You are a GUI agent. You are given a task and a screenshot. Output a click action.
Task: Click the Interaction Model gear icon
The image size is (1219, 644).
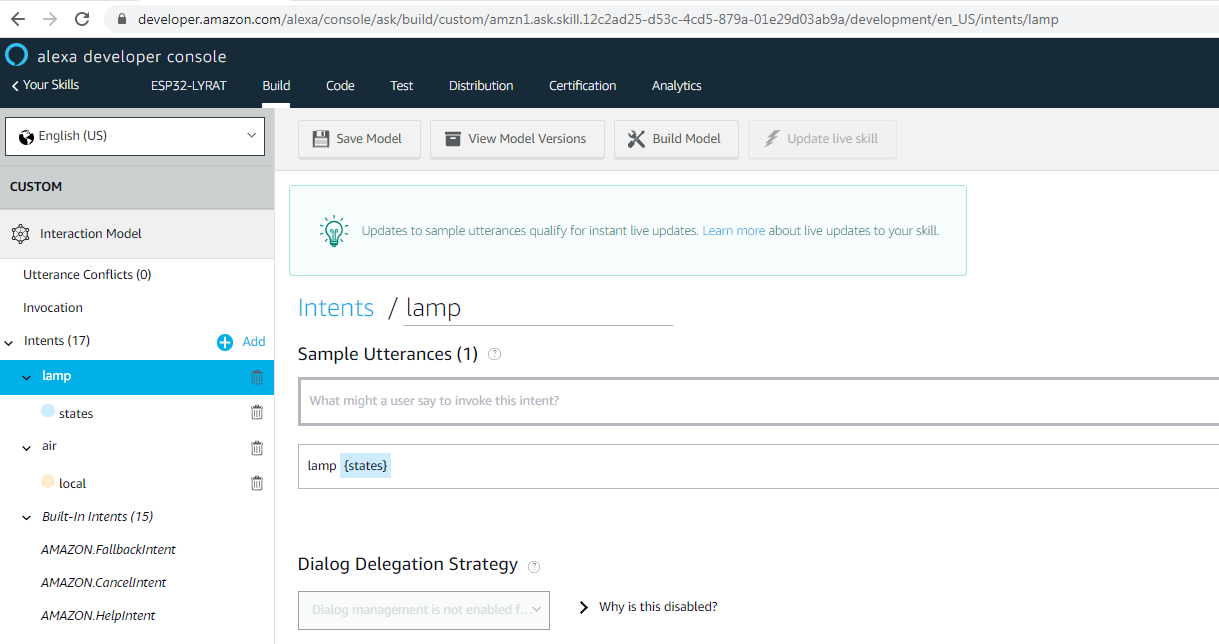20,234
